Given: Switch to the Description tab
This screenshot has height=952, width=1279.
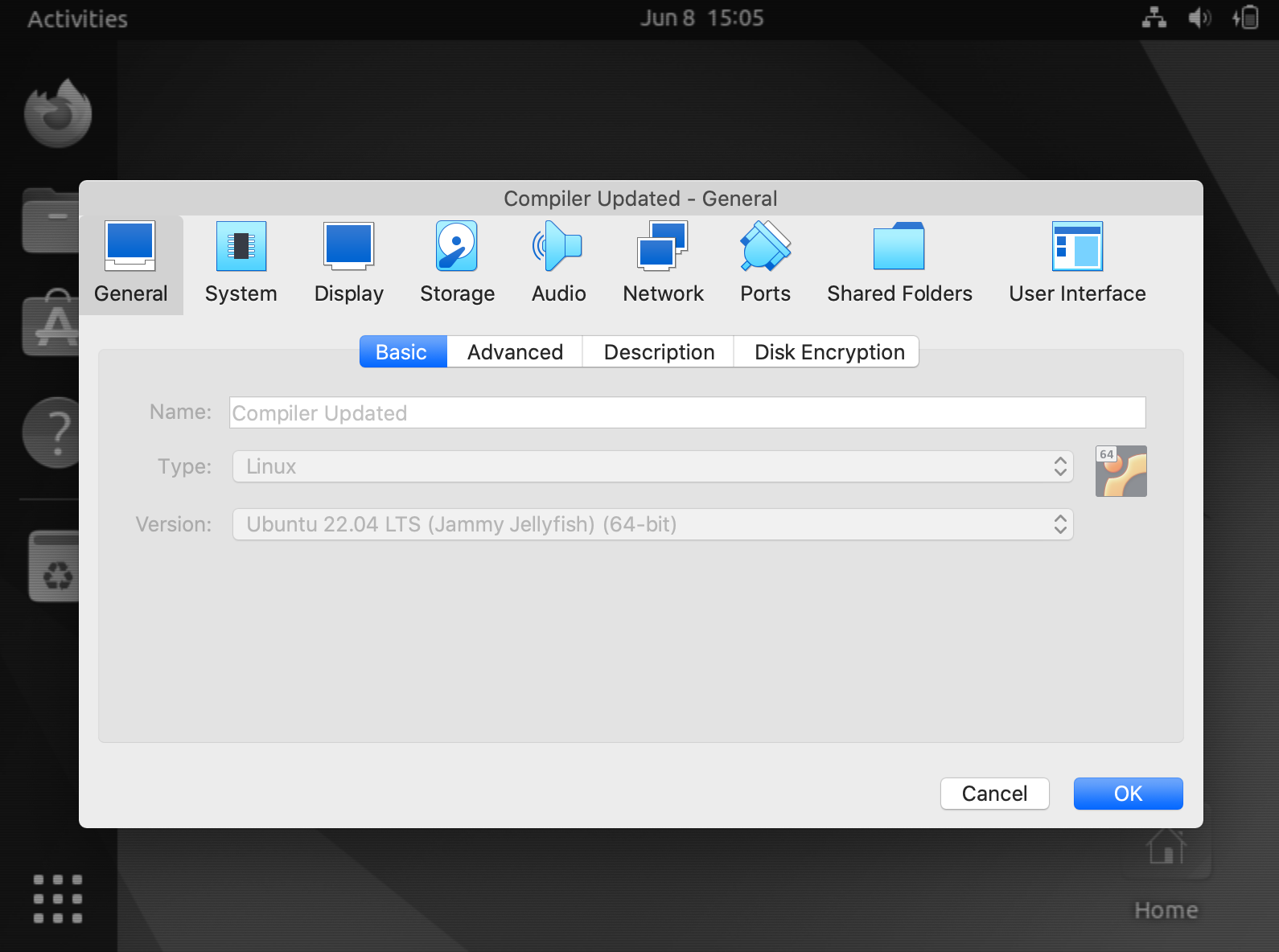Looking at the screenshot, I should point(659,352).
